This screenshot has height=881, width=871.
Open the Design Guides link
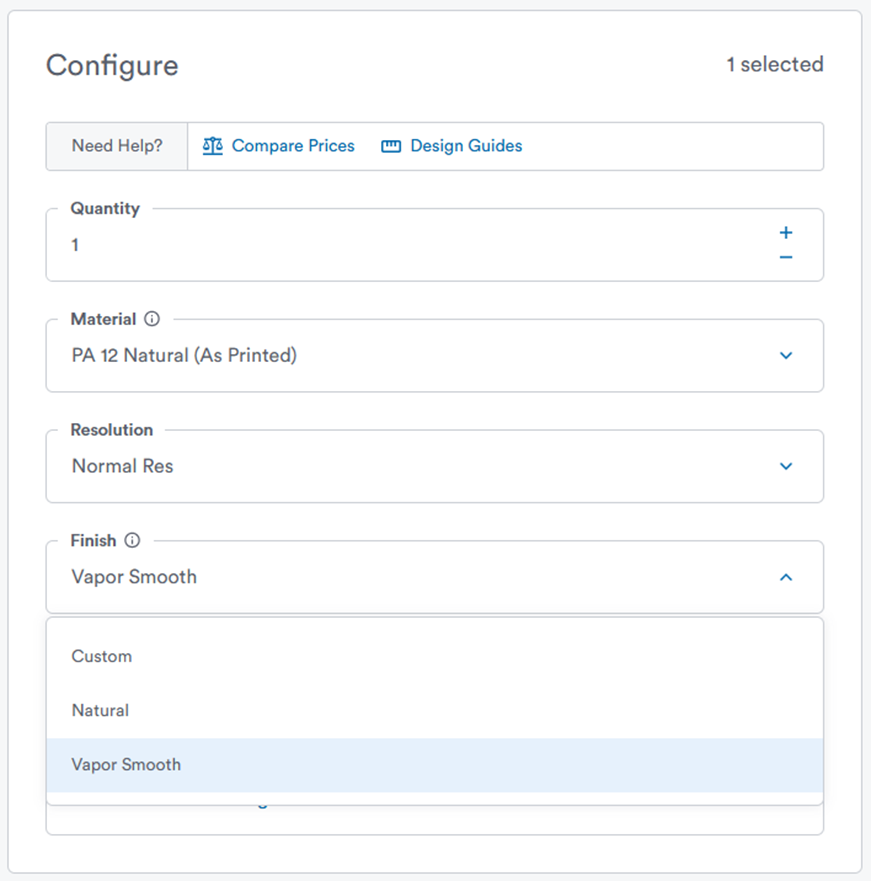point(466,146)
